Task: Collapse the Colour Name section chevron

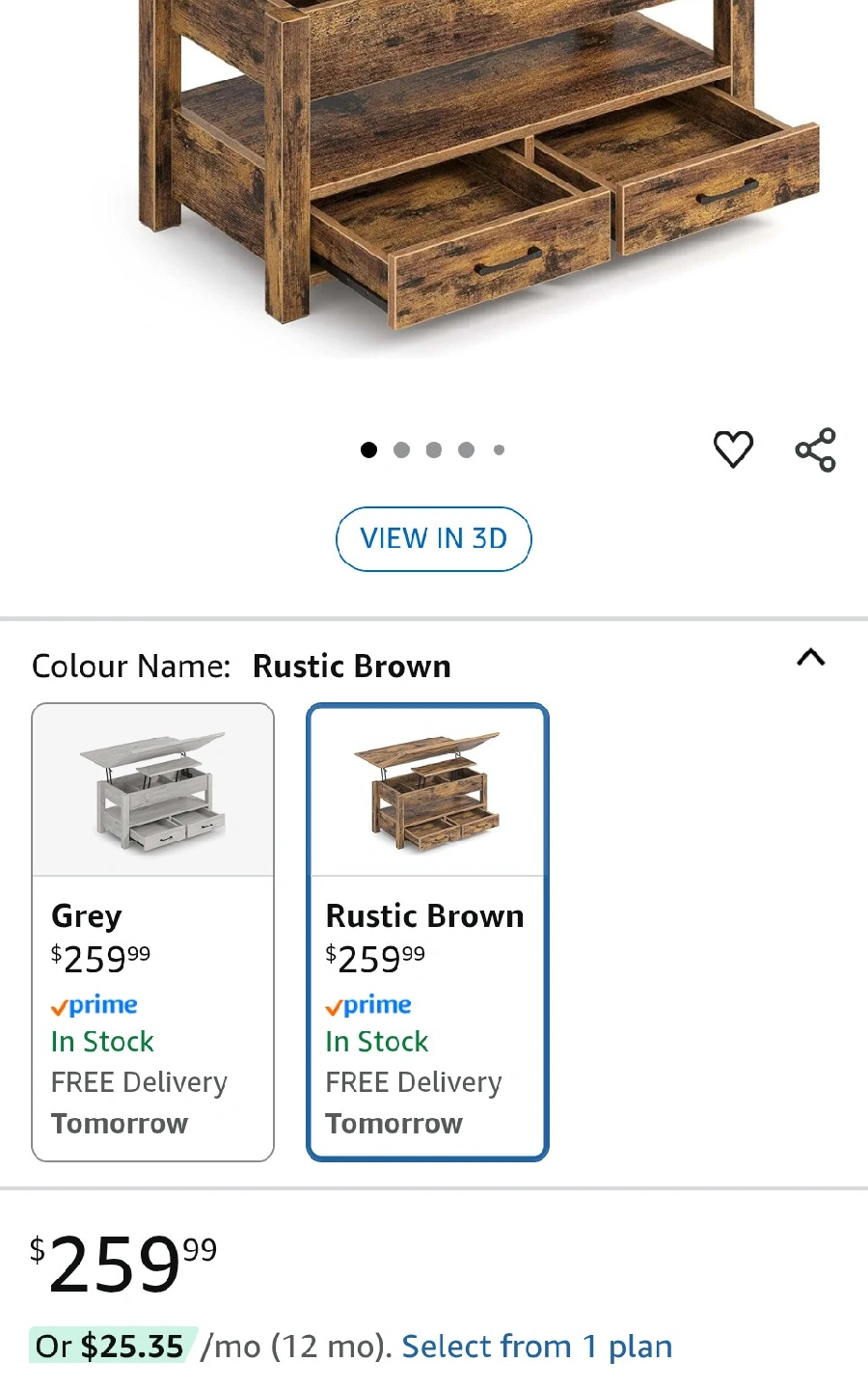Action: pos(811,658)
